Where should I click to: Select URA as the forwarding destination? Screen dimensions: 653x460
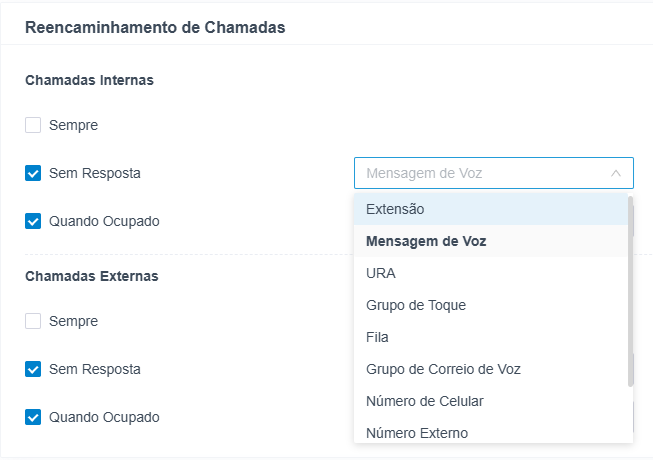click(x=381, y=273)
